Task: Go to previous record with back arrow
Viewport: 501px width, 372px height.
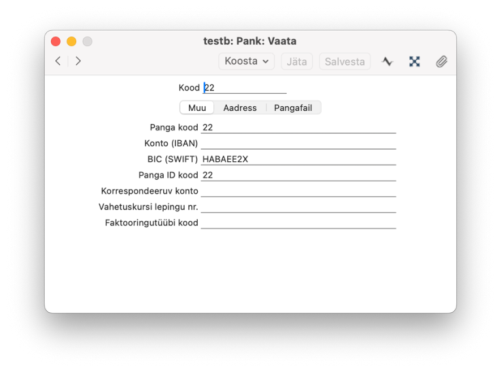Action: (58, 61)
